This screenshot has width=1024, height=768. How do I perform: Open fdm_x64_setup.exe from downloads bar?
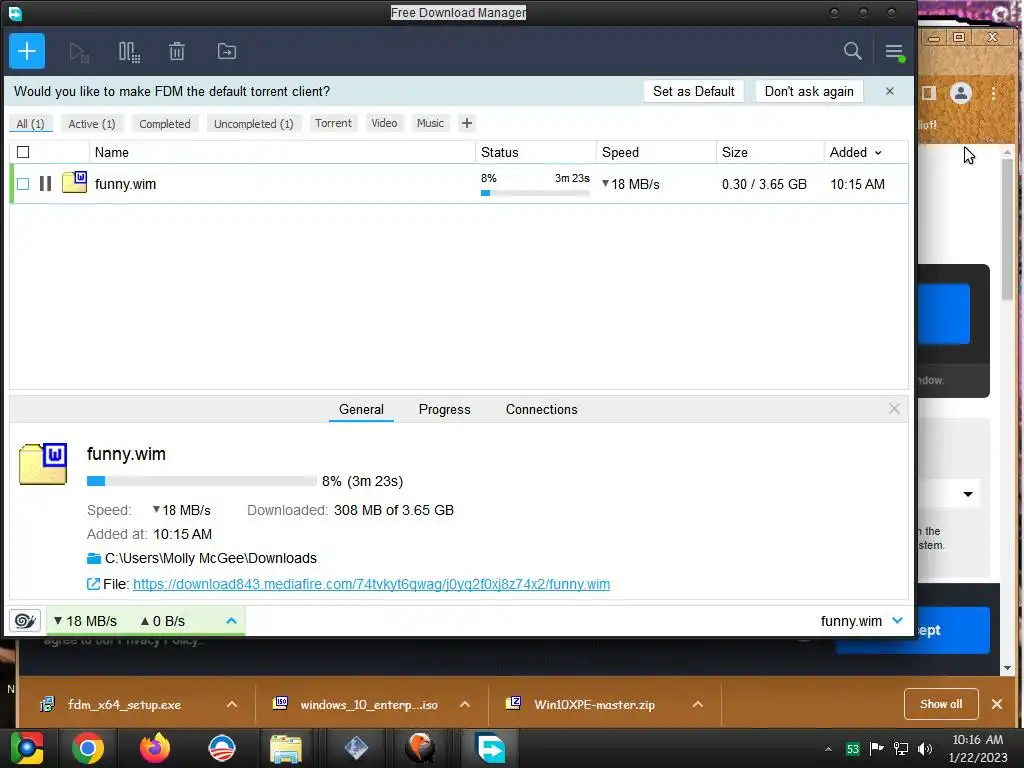pos(124,705)
